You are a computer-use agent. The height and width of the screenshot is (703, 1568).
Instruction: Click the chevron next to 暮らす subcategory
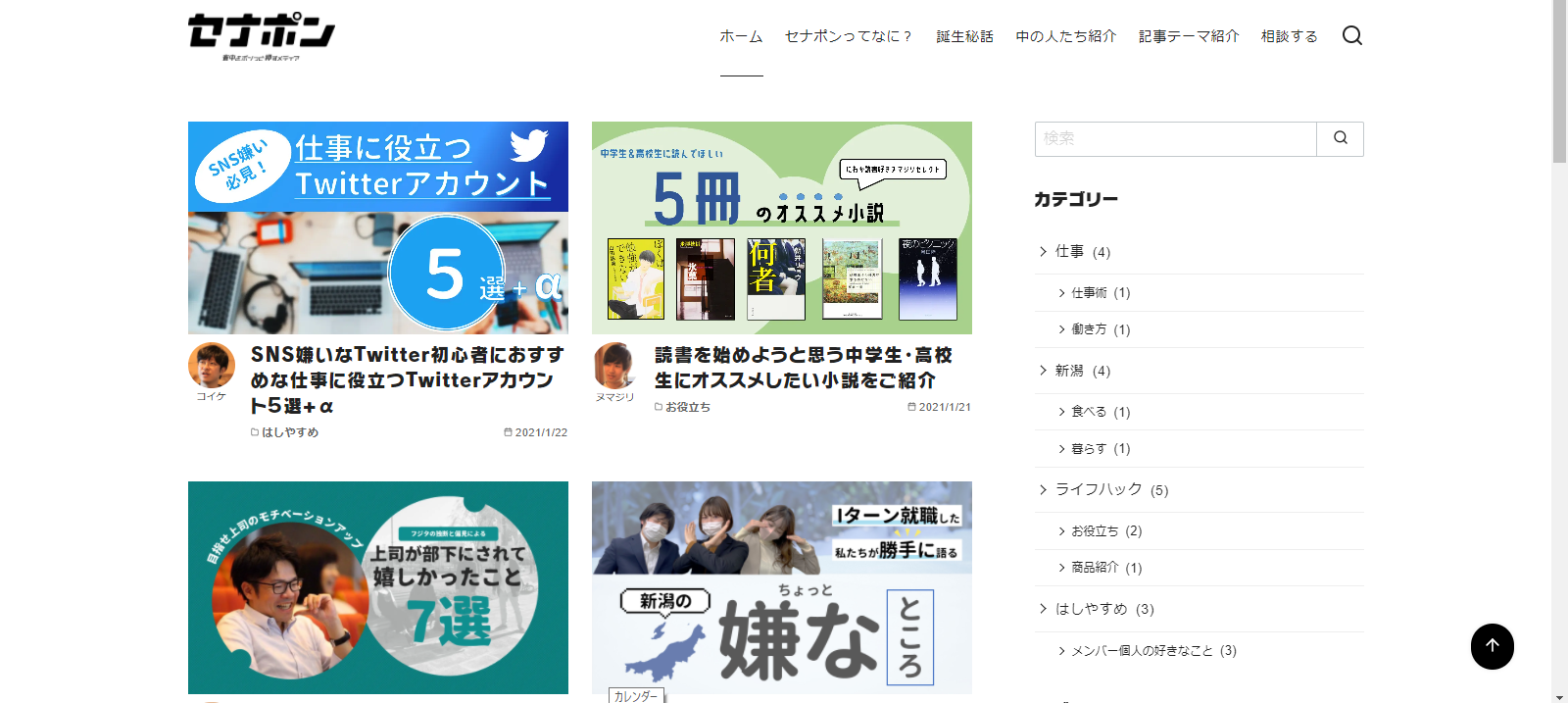click(x=1061, y=449)
